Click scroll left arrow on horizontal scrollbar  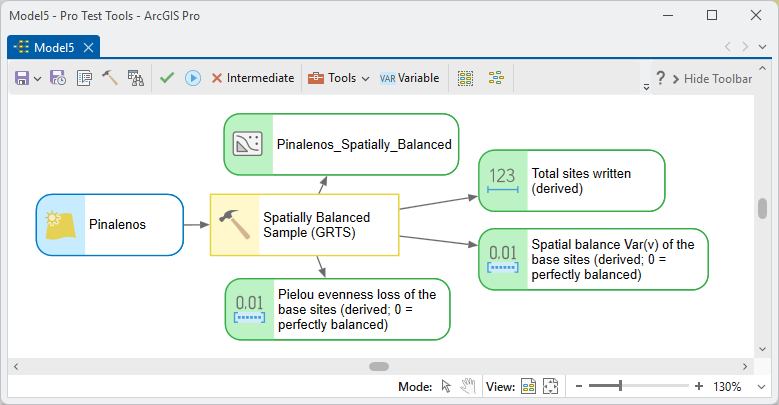click(x=16, y=367)
